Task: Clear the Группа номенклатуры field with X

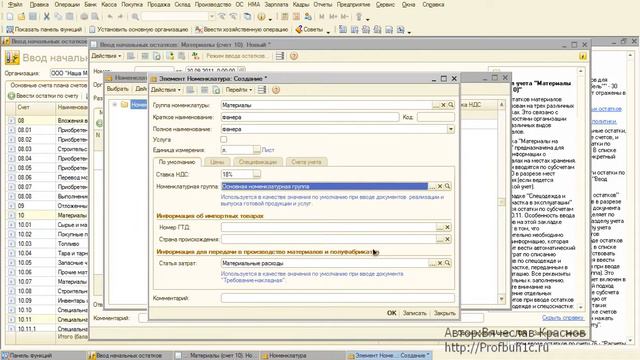Action: pos(443,105)
